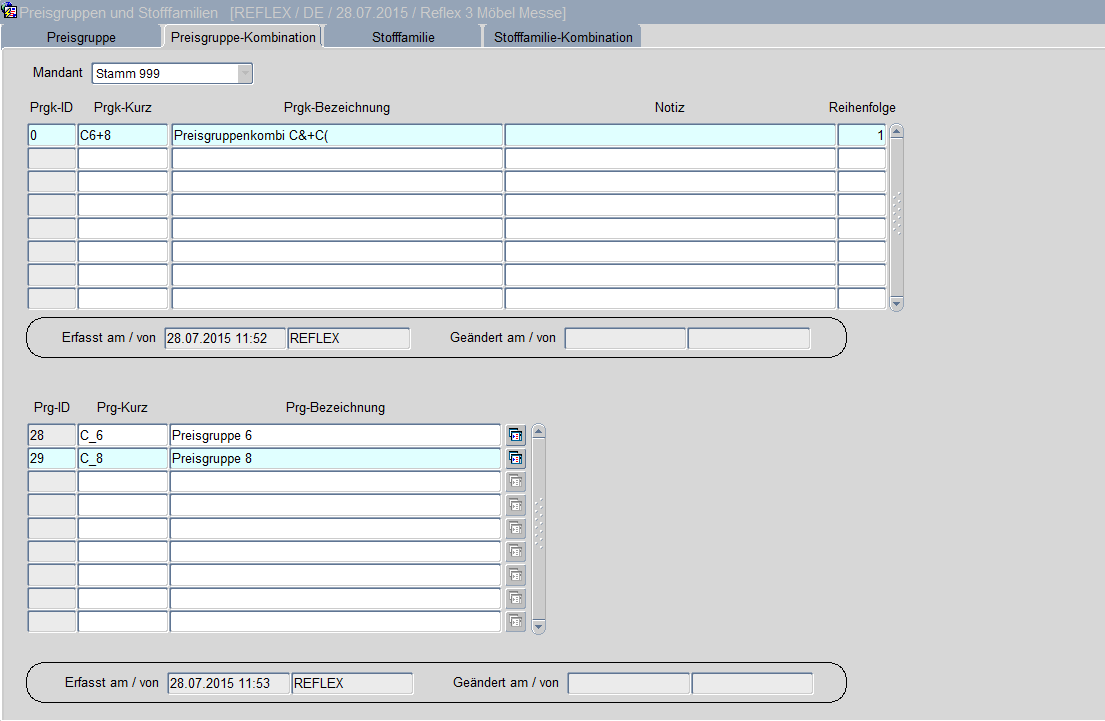Image resolution: width=1105 pixels, height=721 pixels.
Task: Click the lookup icon beside Preisgruppe 6
Action: point(516,435)
